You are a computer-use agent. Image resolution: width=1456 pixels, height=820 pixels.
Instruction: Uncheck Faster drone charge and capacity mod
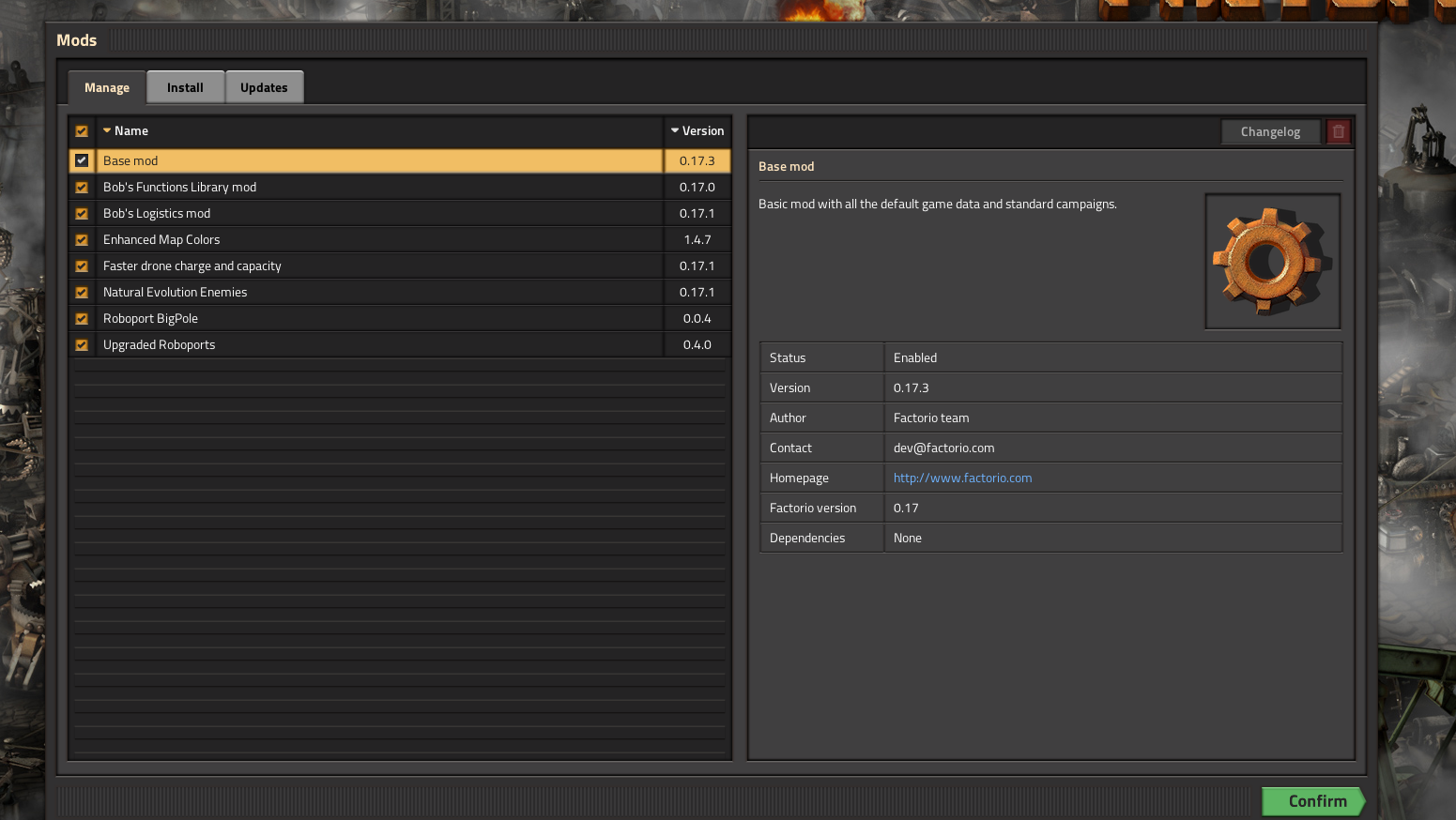coord(82,266)
